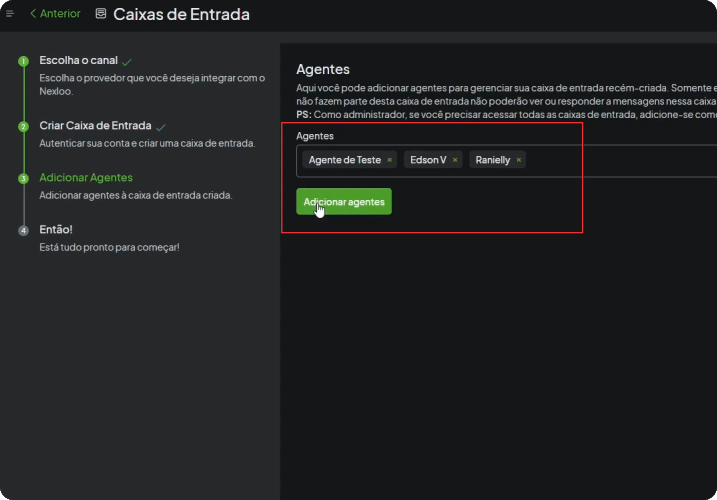The image size is (717, 500).
Task: Click the Caixas de Entrada page title
Action: tap(182, 14)
